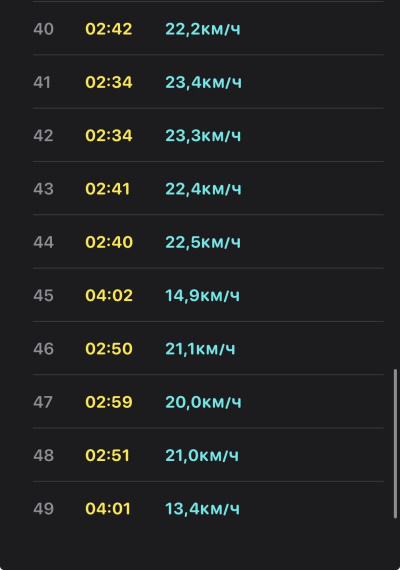Screen dimensions: 400x570
Task: Click the 14,9км/ч speed value
Action: pyautogui.click(x=203, y=296)
